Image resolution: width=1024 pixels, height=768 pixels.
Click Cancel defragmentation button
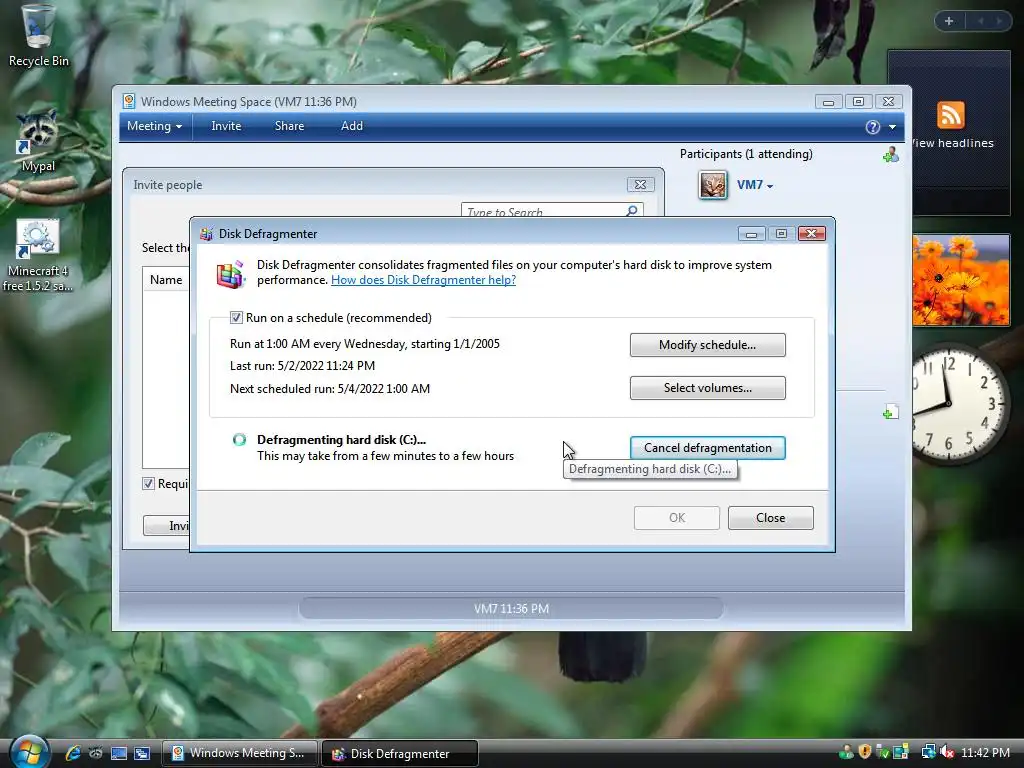707,448
